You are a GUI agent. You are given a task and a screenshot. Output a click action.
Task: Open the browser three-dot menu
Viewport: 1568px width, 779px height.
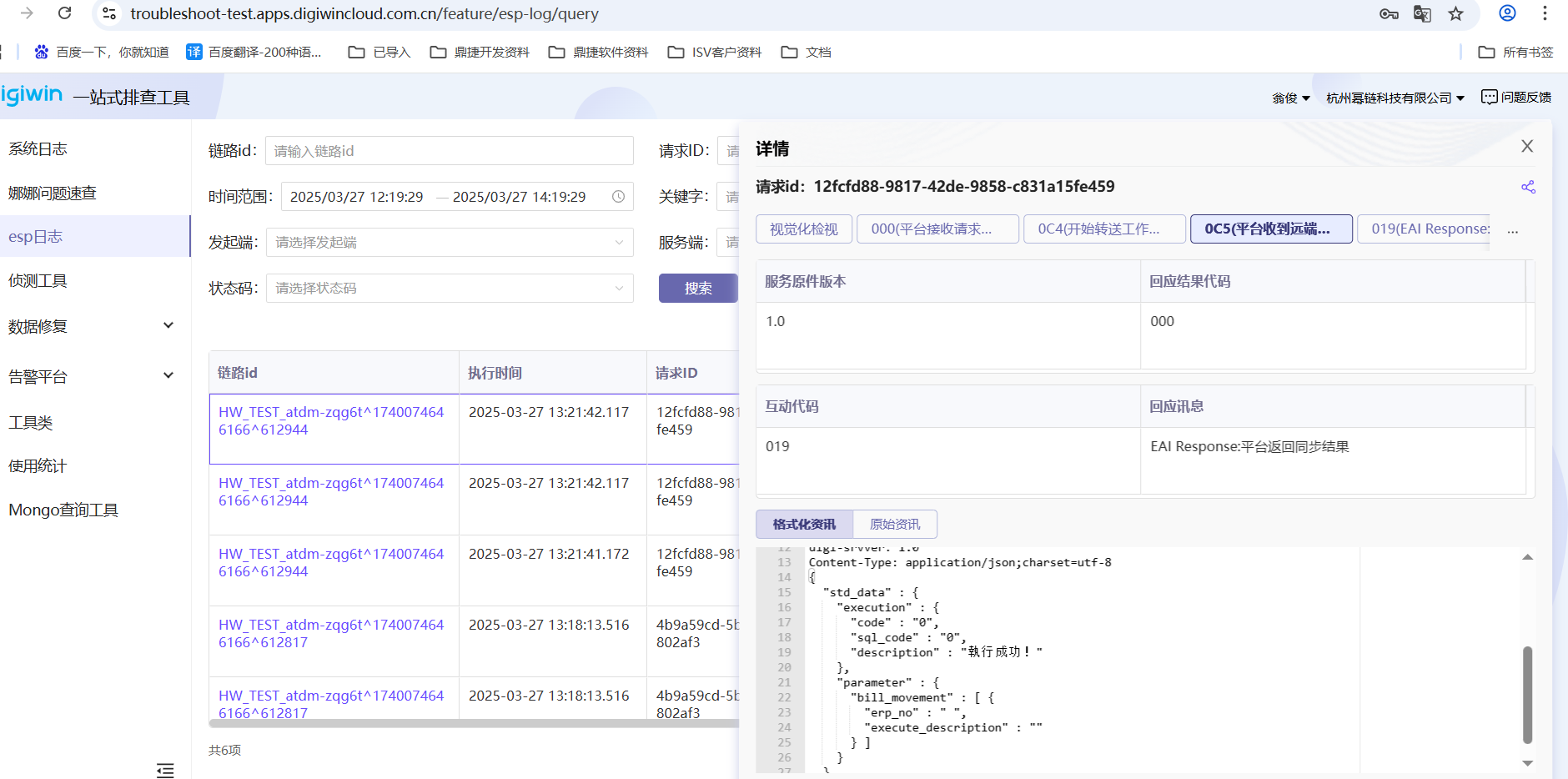point(1545,13)
